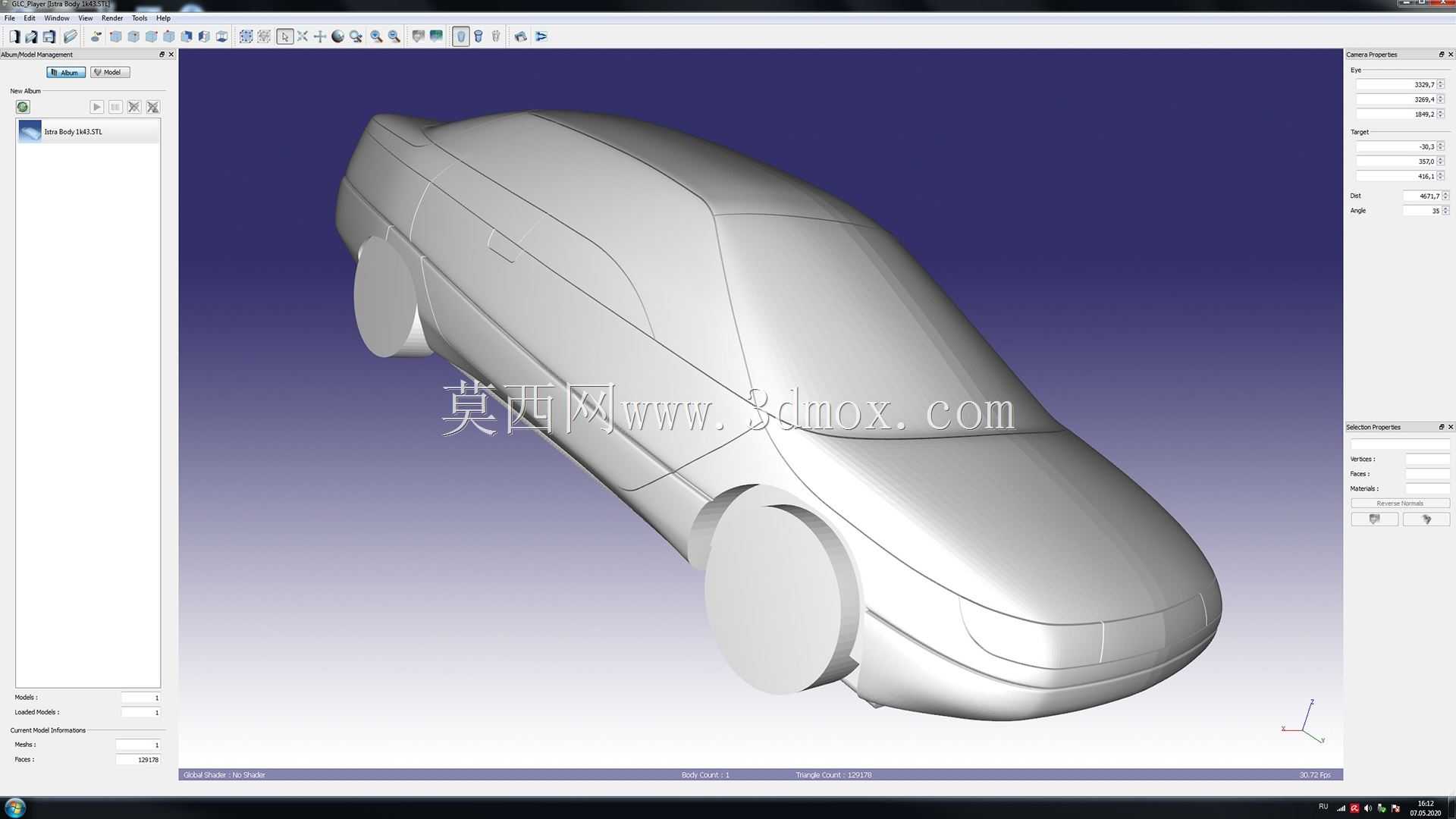This screenshot has width=1456, height=819.
Task: Step the Target -30,3 spinner
Action: [x=1441, y=146]
